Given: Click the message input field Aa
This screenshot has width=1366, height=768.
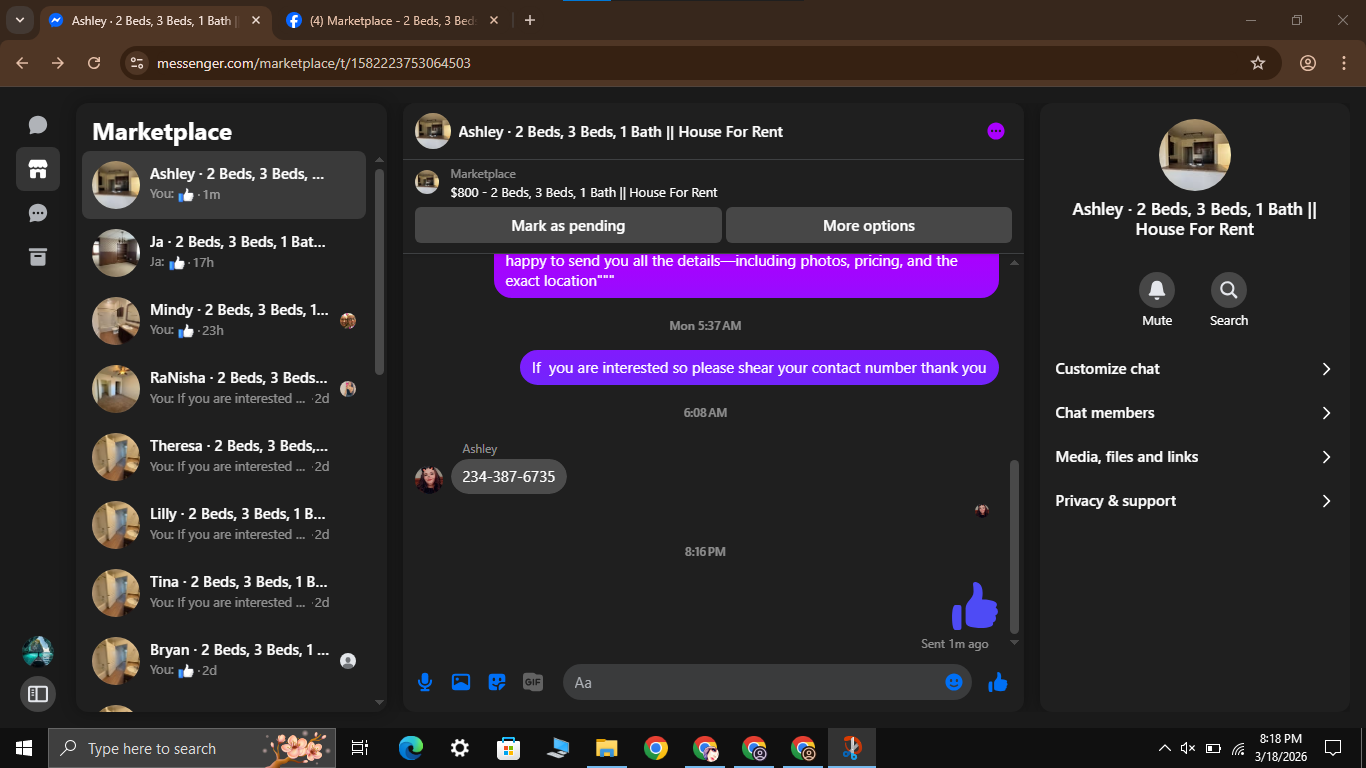Looking at the screenshot, I should tap(767, 682).
